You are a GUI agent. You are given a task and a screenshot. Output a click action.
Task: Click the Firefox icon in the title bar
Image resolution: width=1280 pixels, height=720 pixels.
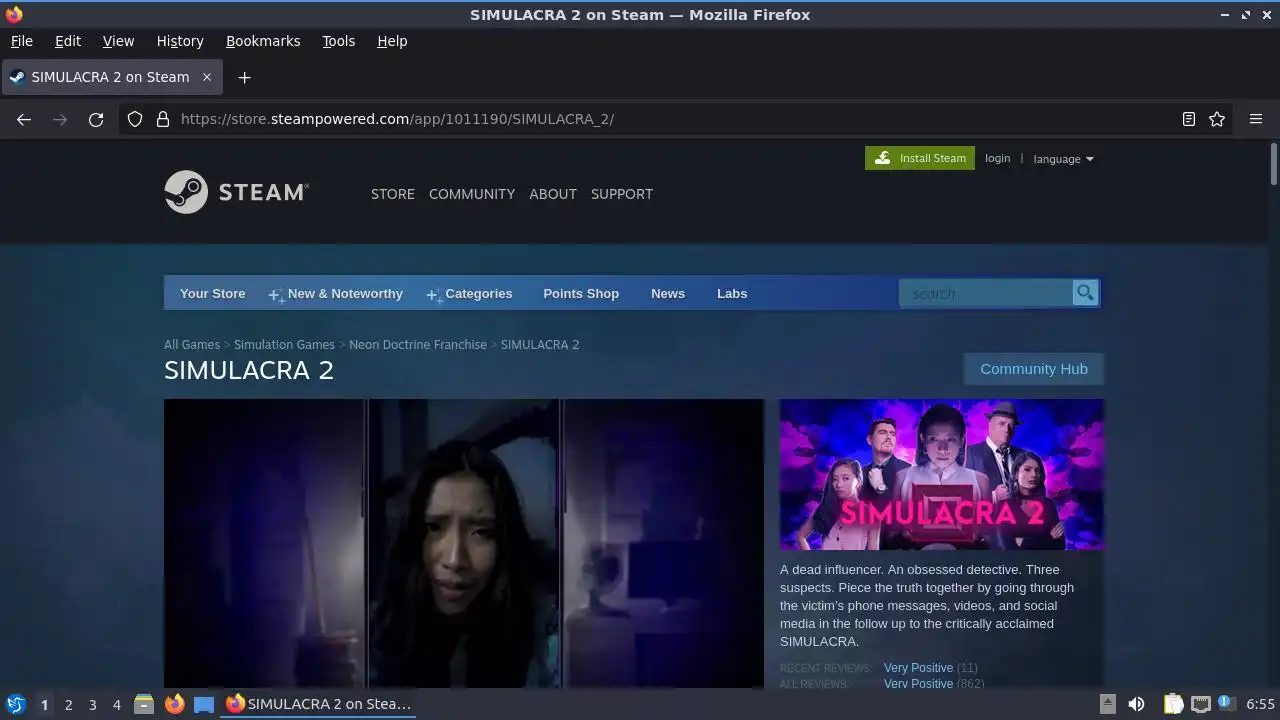pyautogui.click(x=13, y=14)
